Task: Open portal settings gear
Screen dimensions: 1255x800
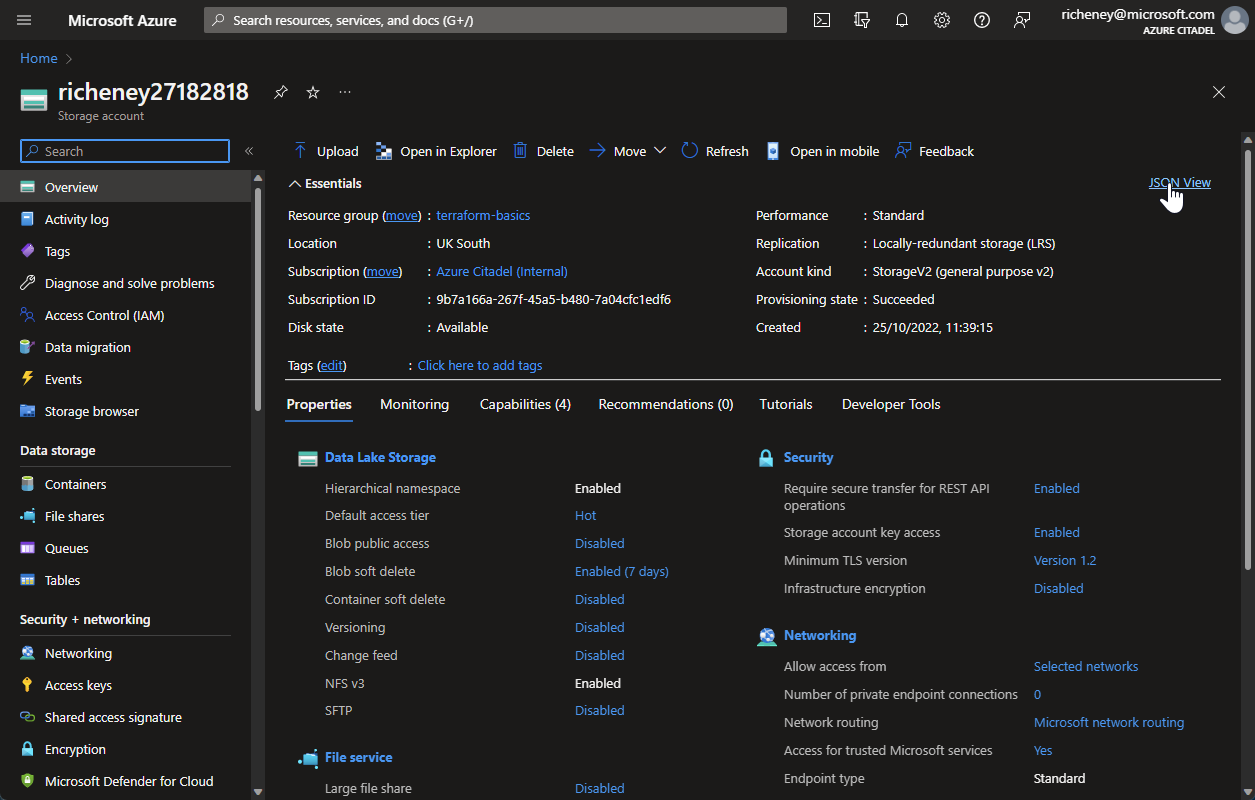Action: pyautogui.click(x=941, y=19)
